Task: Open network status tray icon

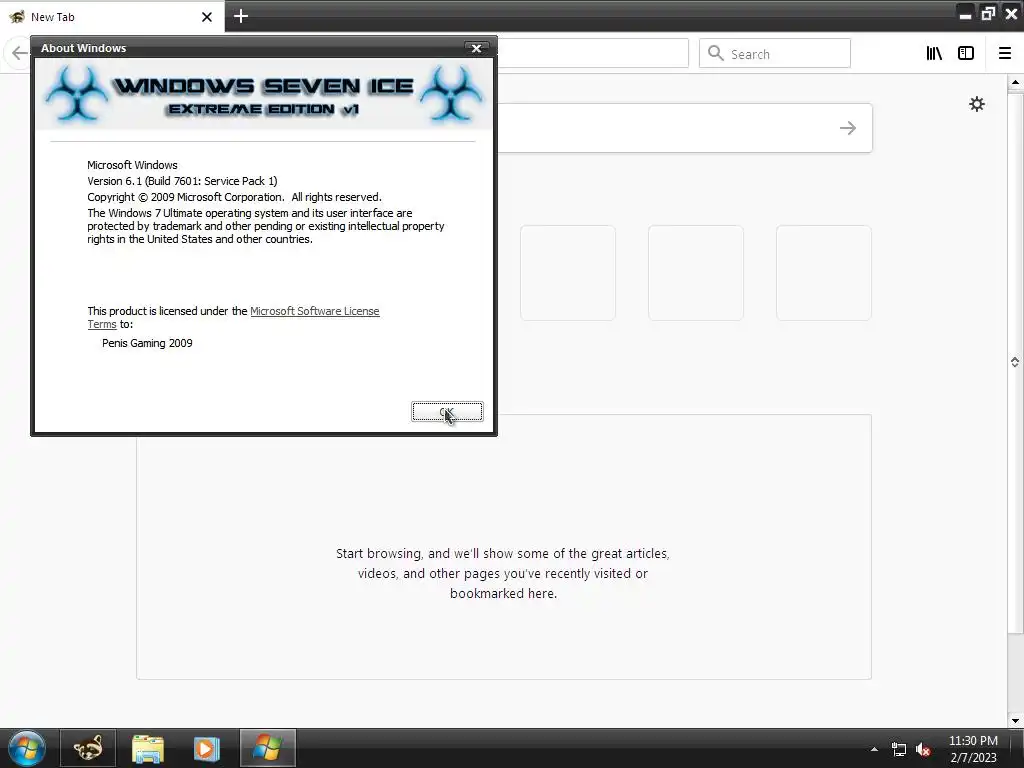Action: pyautogui.click(x=899, y=750)
